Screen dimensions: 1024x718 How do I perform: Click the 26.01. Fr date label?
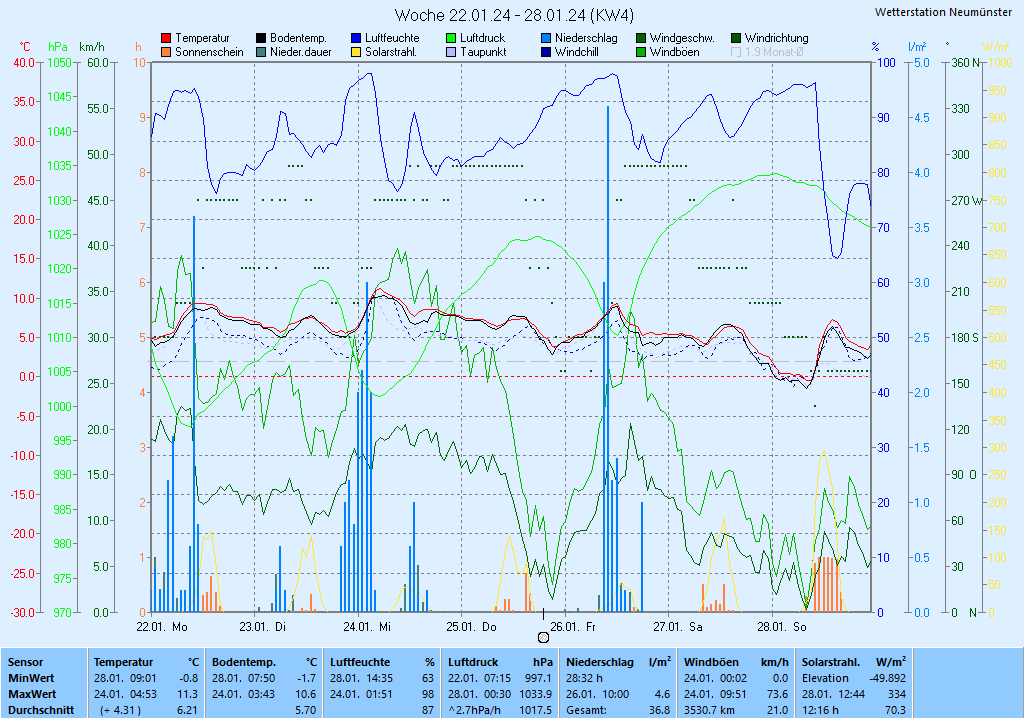tap(573, 627)
